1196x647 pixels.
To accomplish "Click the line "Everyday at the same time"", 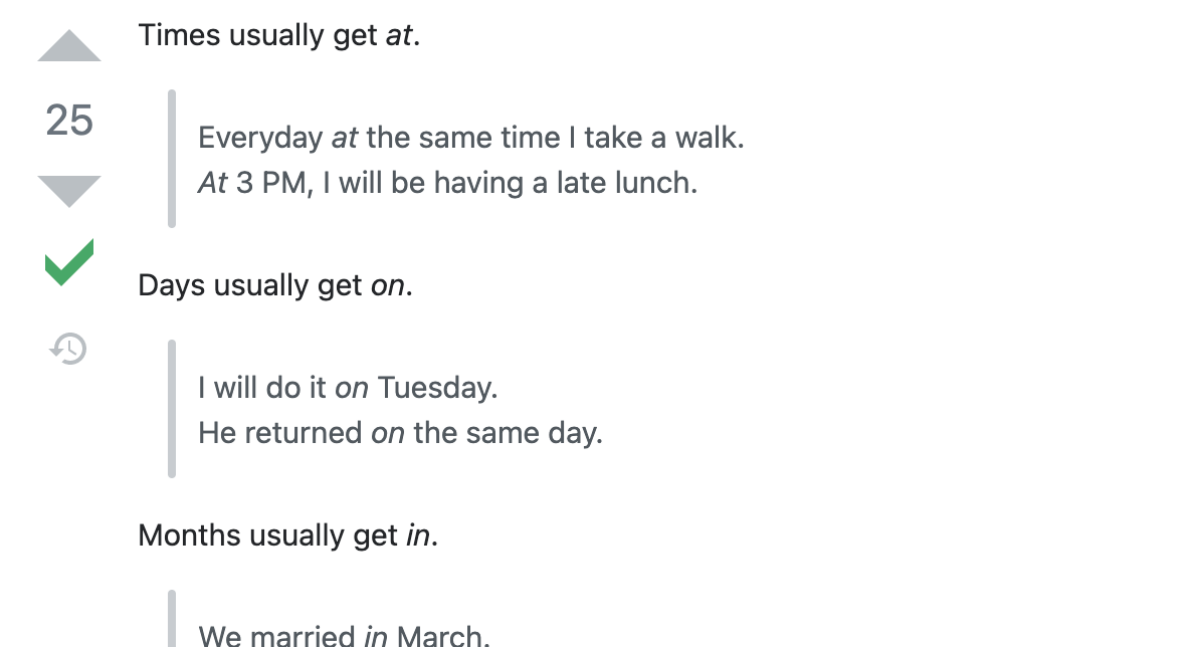I will pyautogui.click(x=470, y=137).
